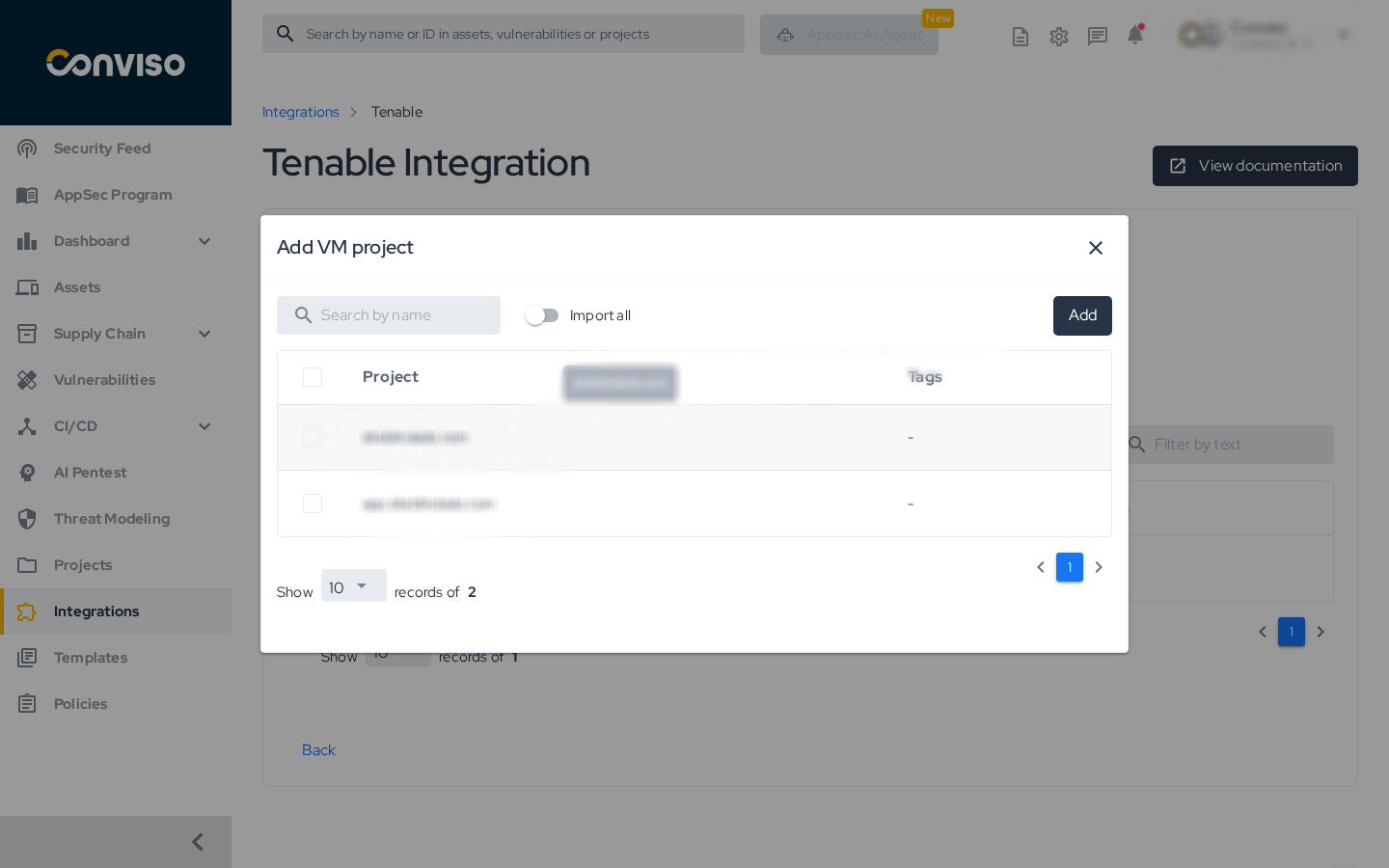Go to next page in dialog pagination
This screenshot has height=868, width=1389.
coord(1099,567)
